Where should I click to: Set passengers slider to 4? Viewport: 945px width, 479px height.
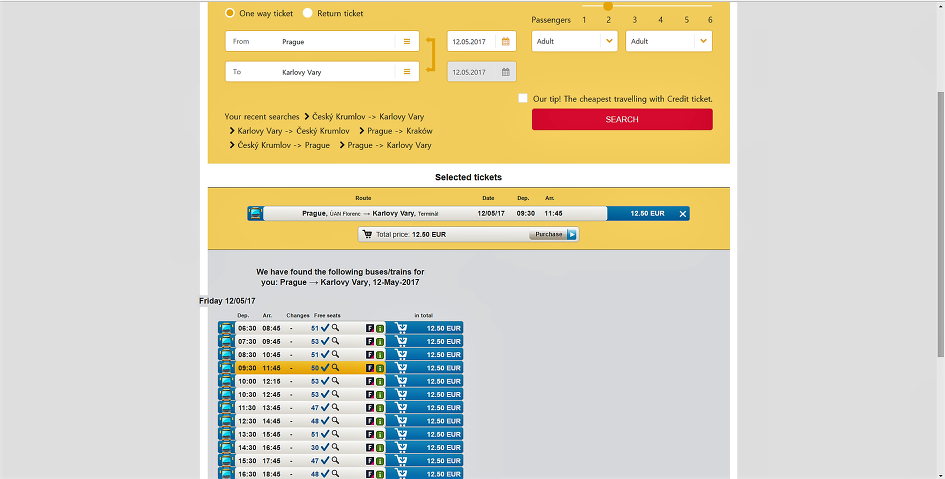(661, 20)
